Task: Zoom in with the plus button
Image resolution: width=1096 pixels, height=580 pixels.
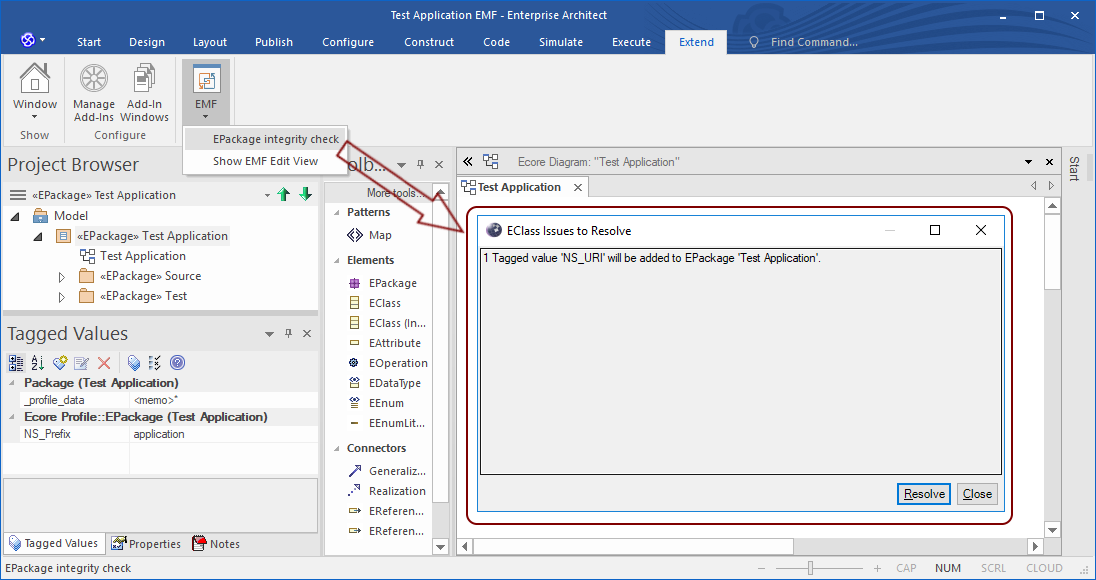Action: click(877, 569)
